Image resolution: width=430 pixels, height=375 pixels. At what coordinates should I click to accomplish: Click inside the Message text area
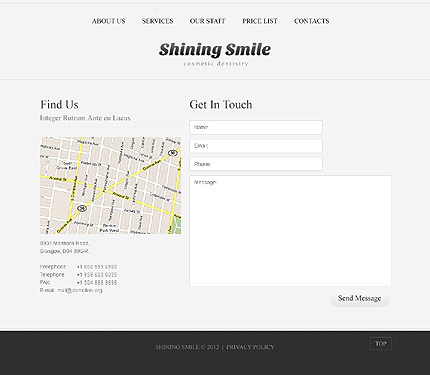point(290,231)
